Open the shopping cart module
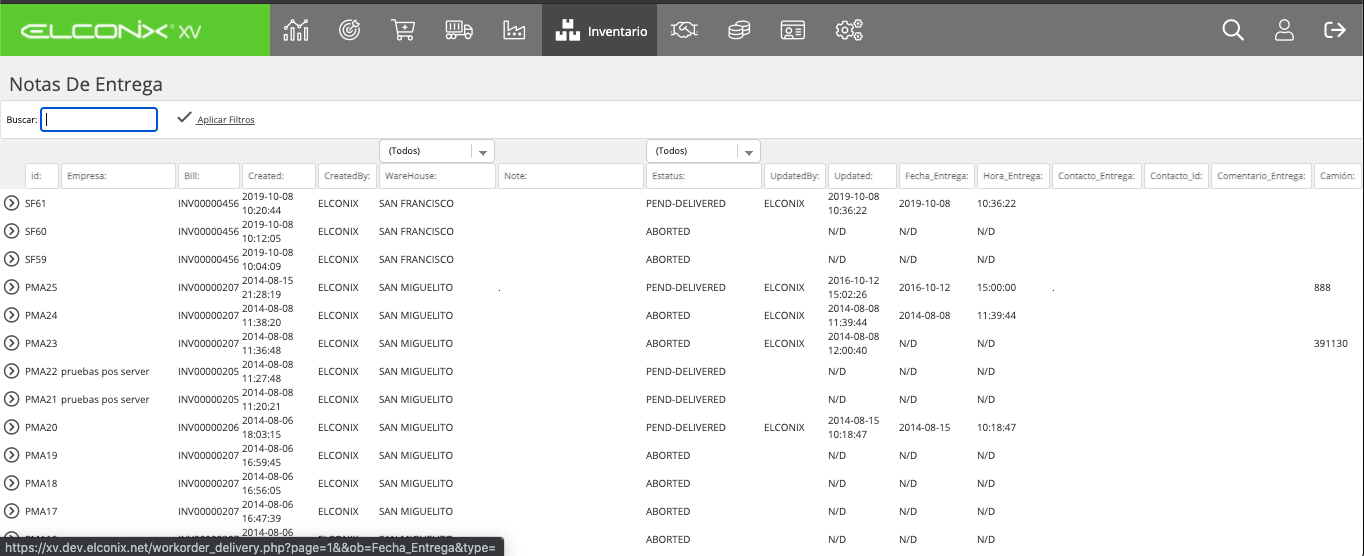 pos(403,30)
